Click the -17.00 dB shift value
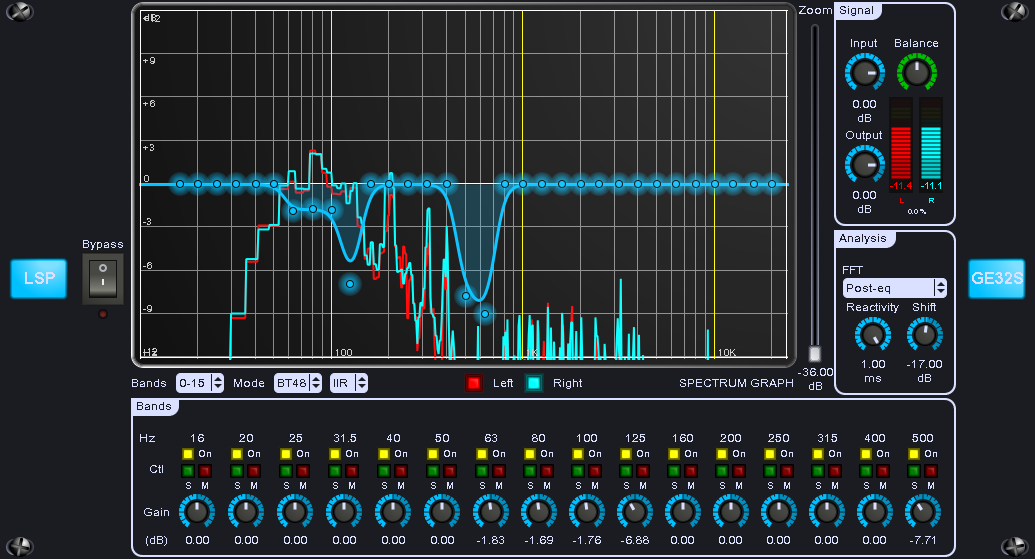Screen dimensions: 1035x559 pos(924,364)
